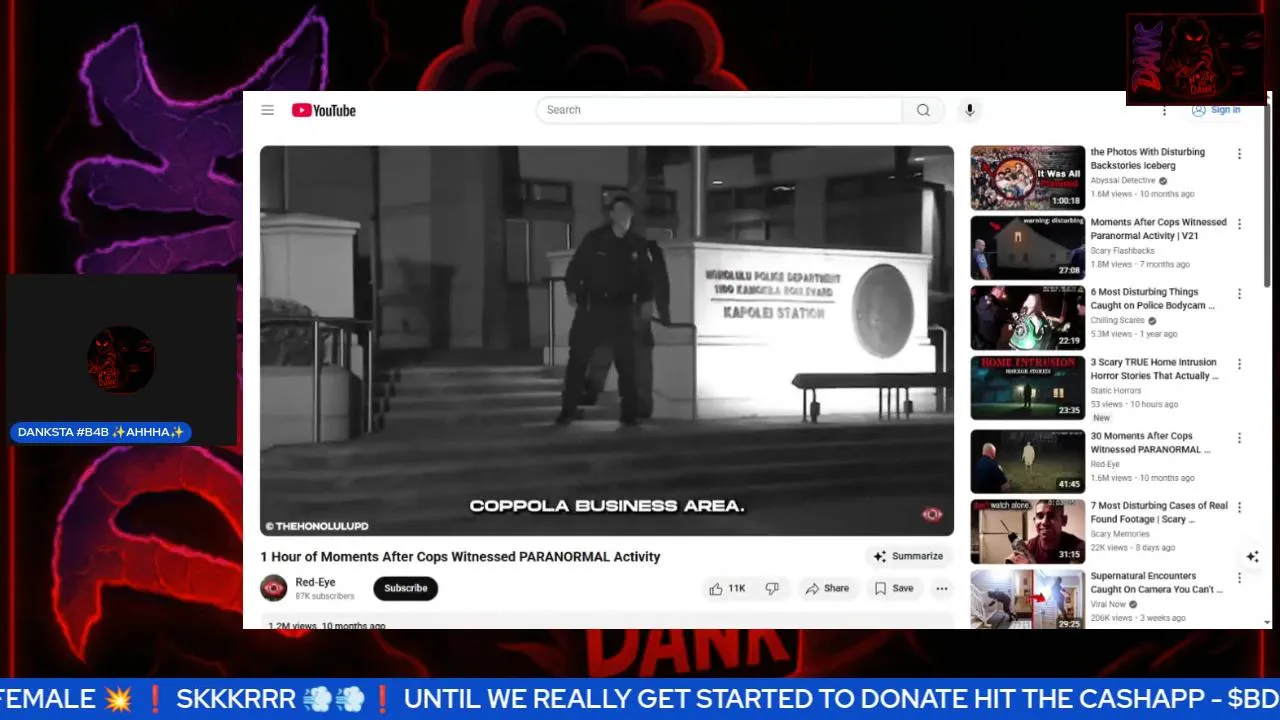The width and height of the screenshot is (1280, 720).
Task: Open Supernatural Encounters Caught On Camera thumbnail
Action: coord(1028,600)
